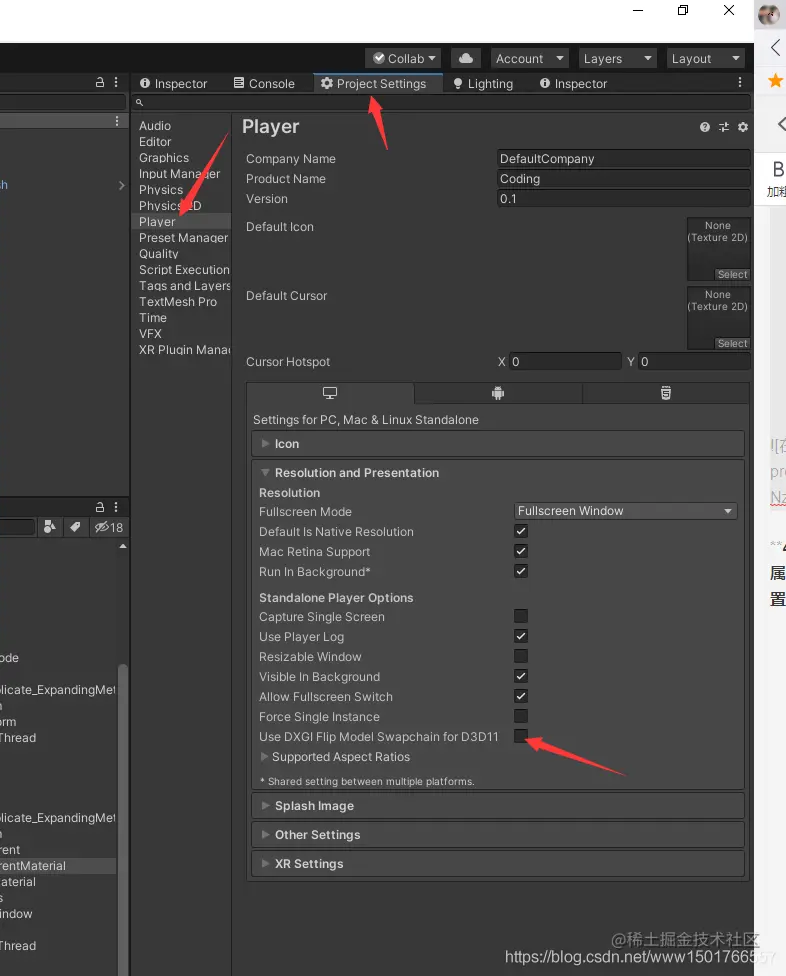
Task: Open the Collab dropdown
Action: click(x=403, y=59)
